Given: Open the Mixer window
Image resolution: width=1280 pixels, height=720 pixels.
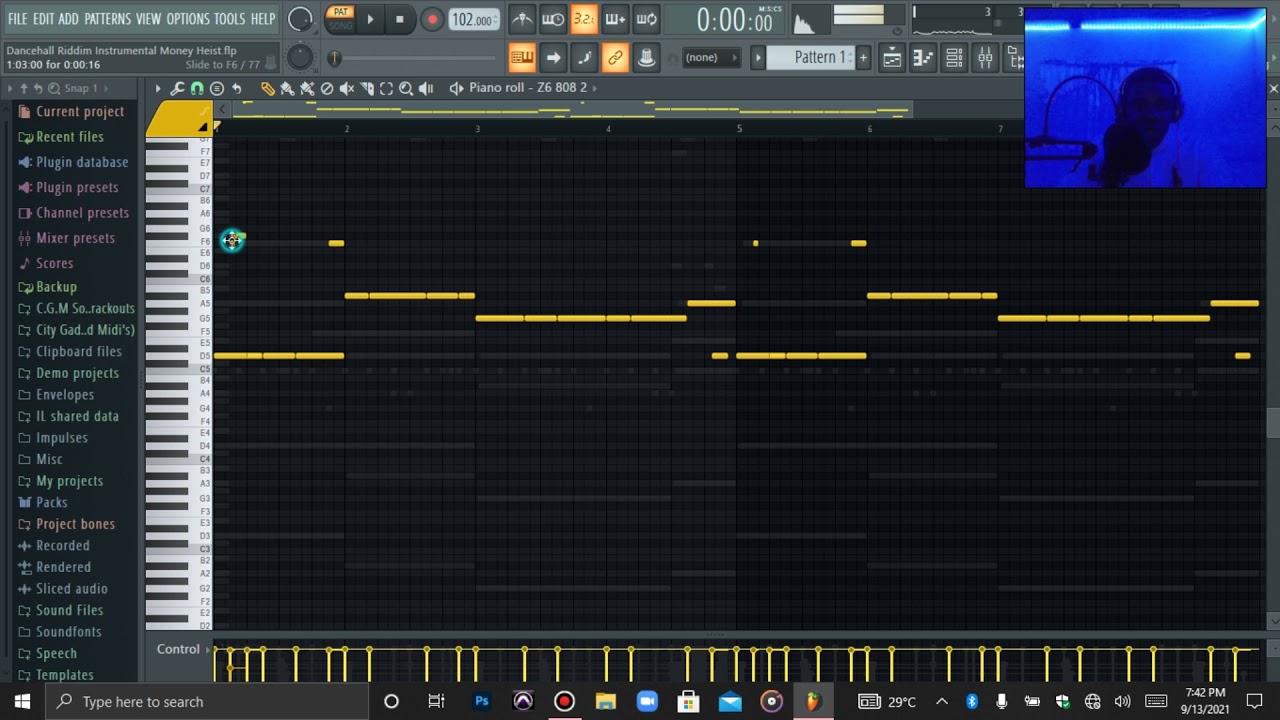Looking at the screenshot, I should (985, 58).
